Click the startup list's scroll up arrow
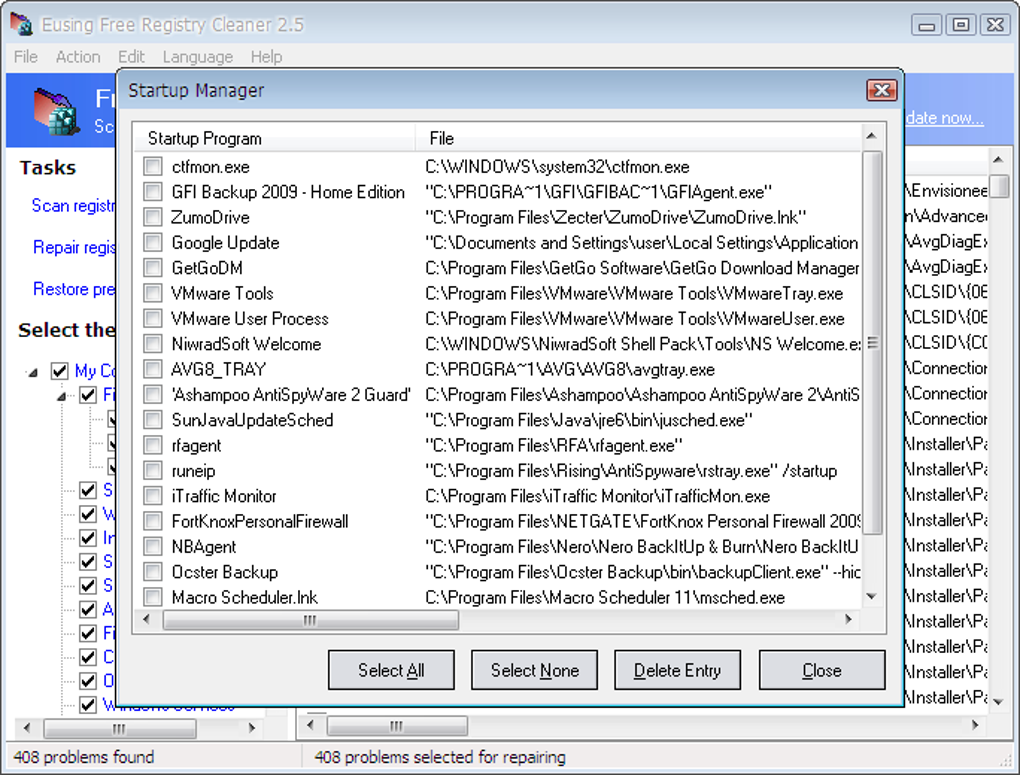The height and width of the screenshot is (775, 1020). [x=871, y=137]
